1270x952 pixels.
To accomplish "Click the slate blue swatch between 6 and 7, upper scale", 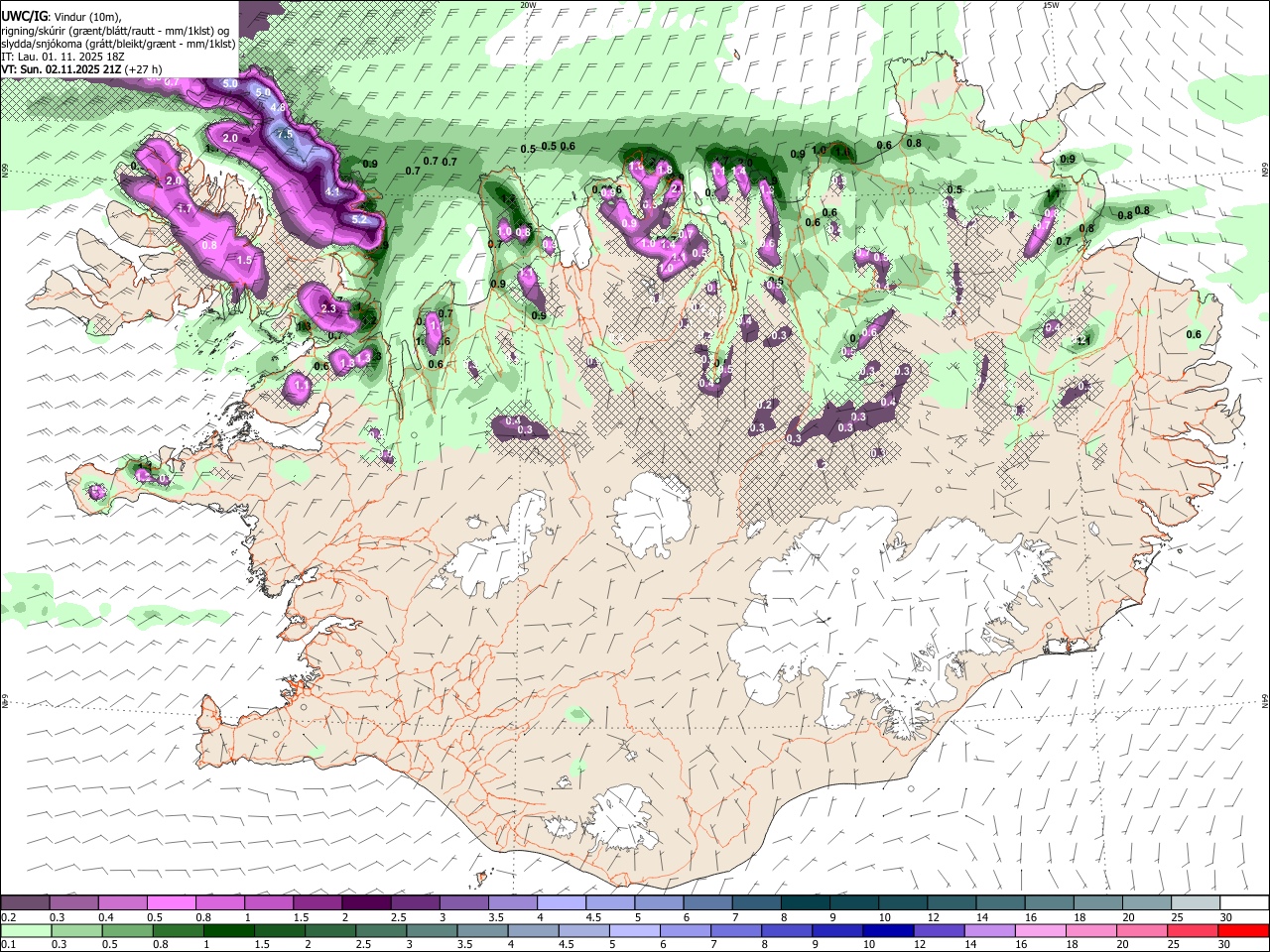I will pos(707,903).
